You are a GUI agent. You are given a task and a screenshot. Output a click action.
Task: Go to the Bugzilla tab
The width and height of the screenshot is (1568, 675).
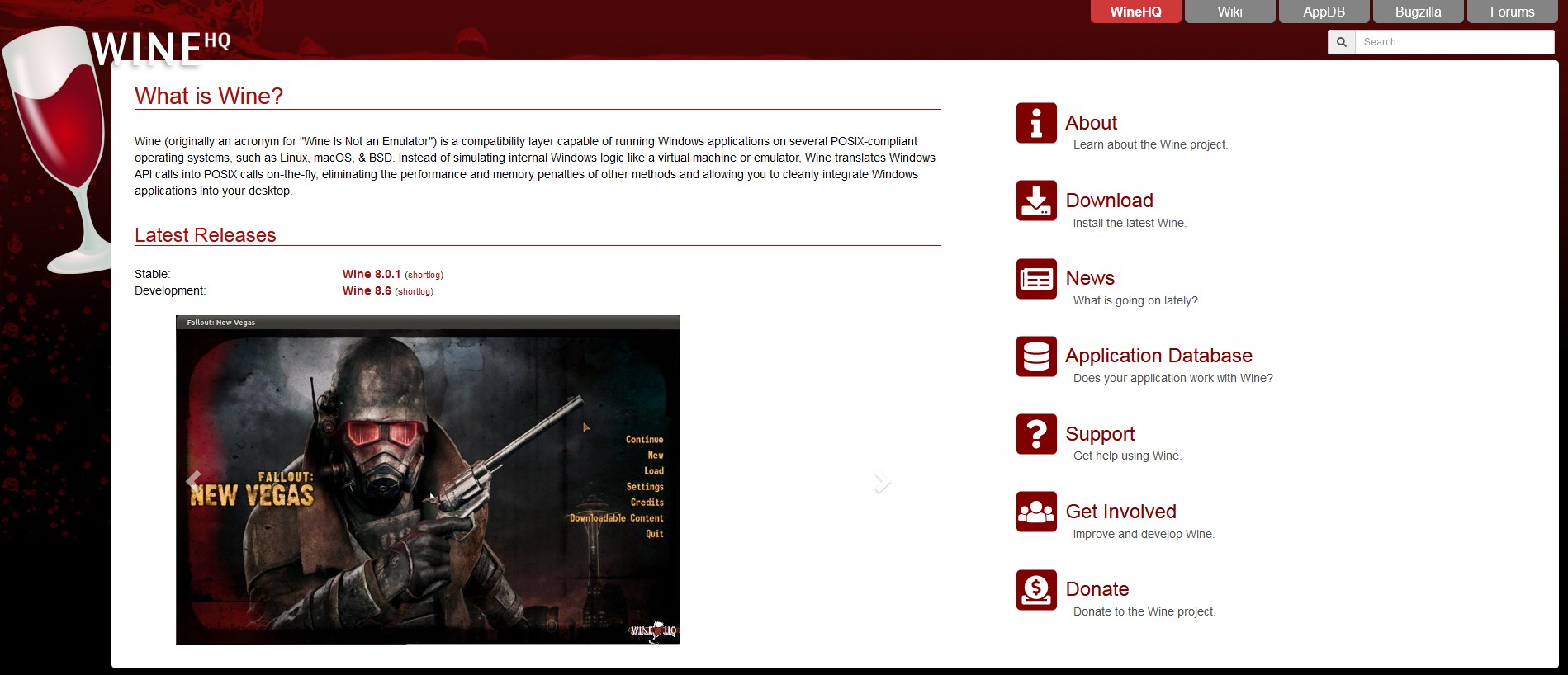click(x=1418, y=12)
